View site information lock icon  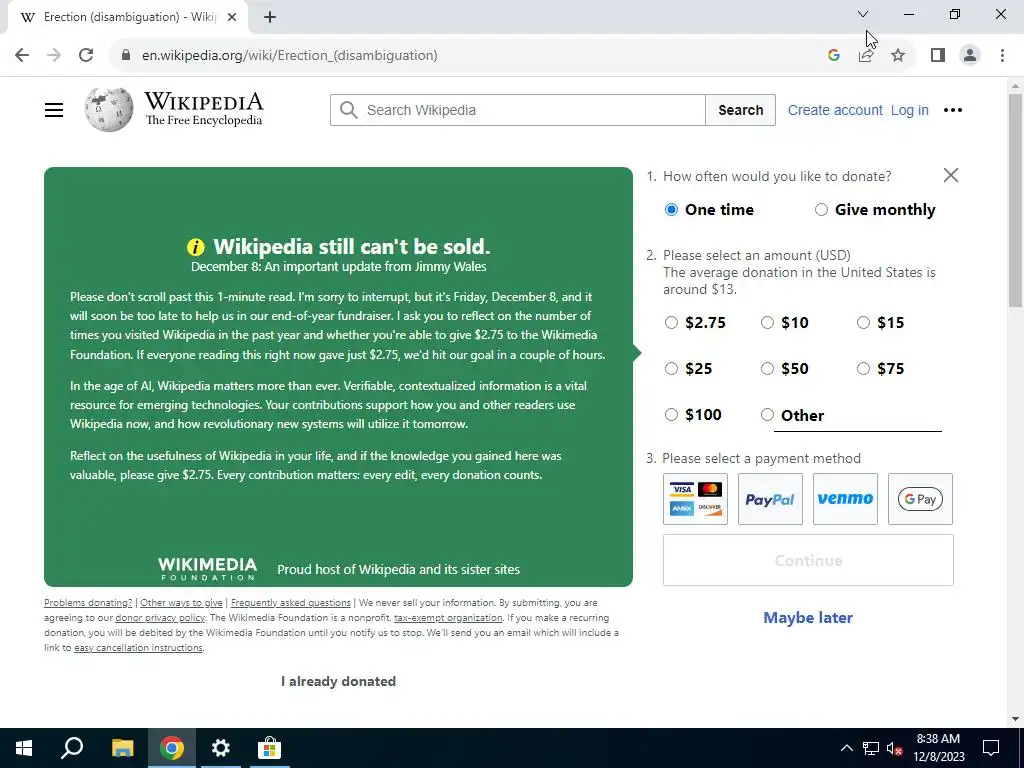tap(126, 55)
